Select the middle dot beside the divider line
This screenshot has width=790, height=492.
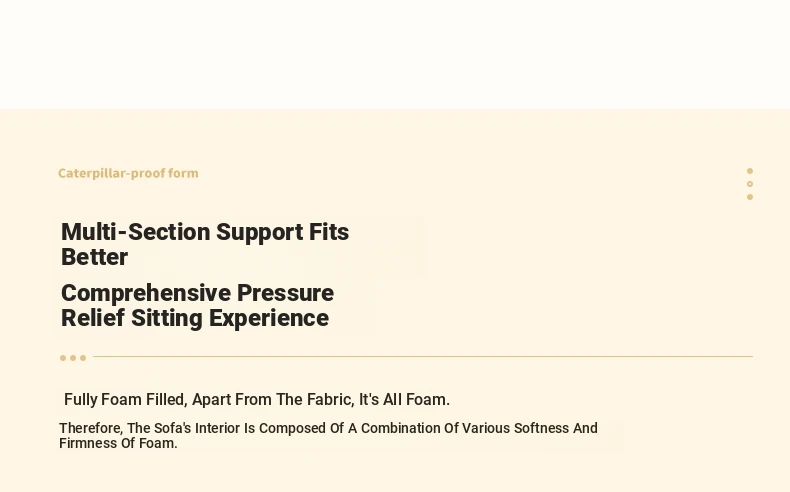click(x=73, y=358)
